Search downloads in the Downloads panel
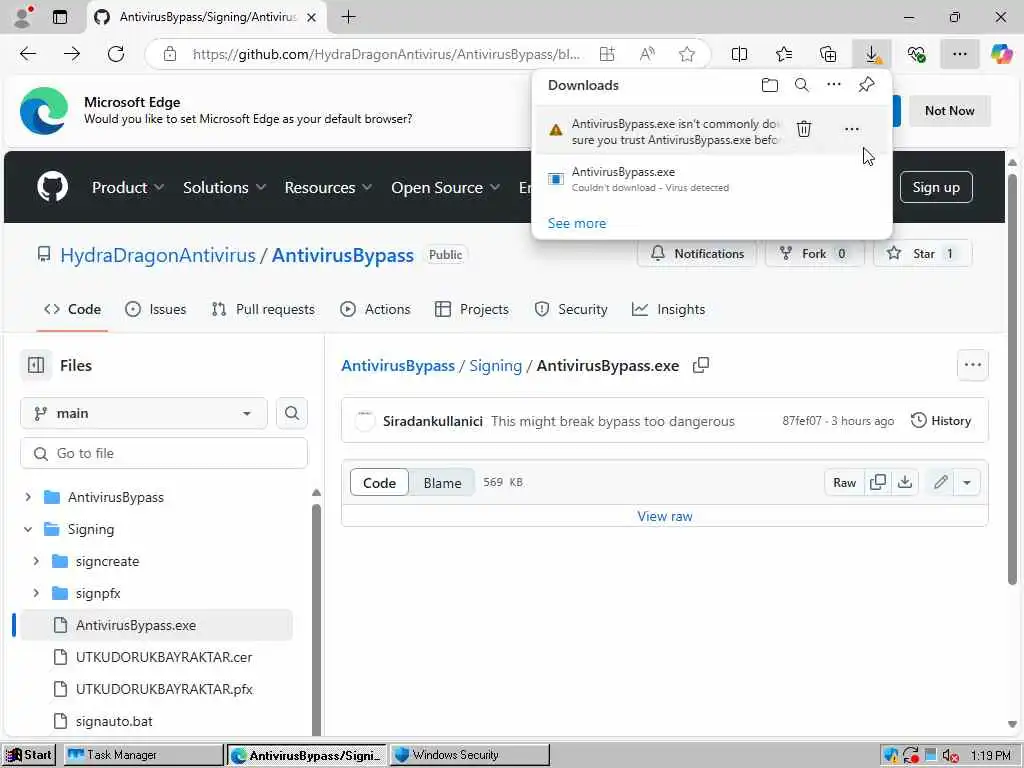The height and width of the screenshot is (768, 1024). [x=802, y=85]
